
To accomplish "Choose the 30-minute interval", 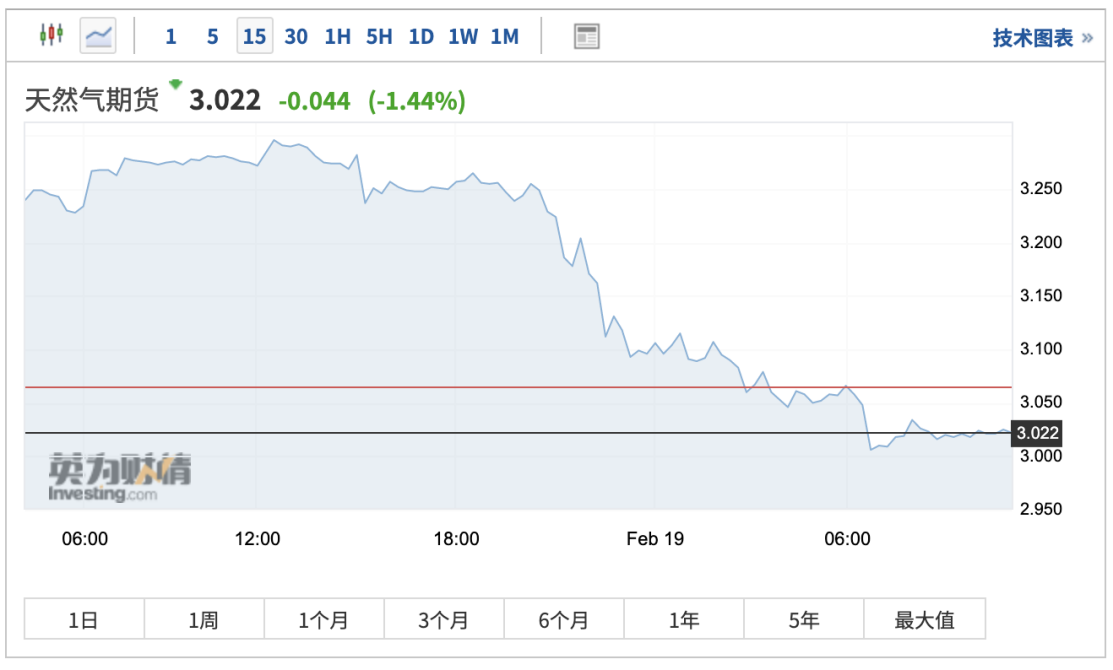I will pos(296,37).
